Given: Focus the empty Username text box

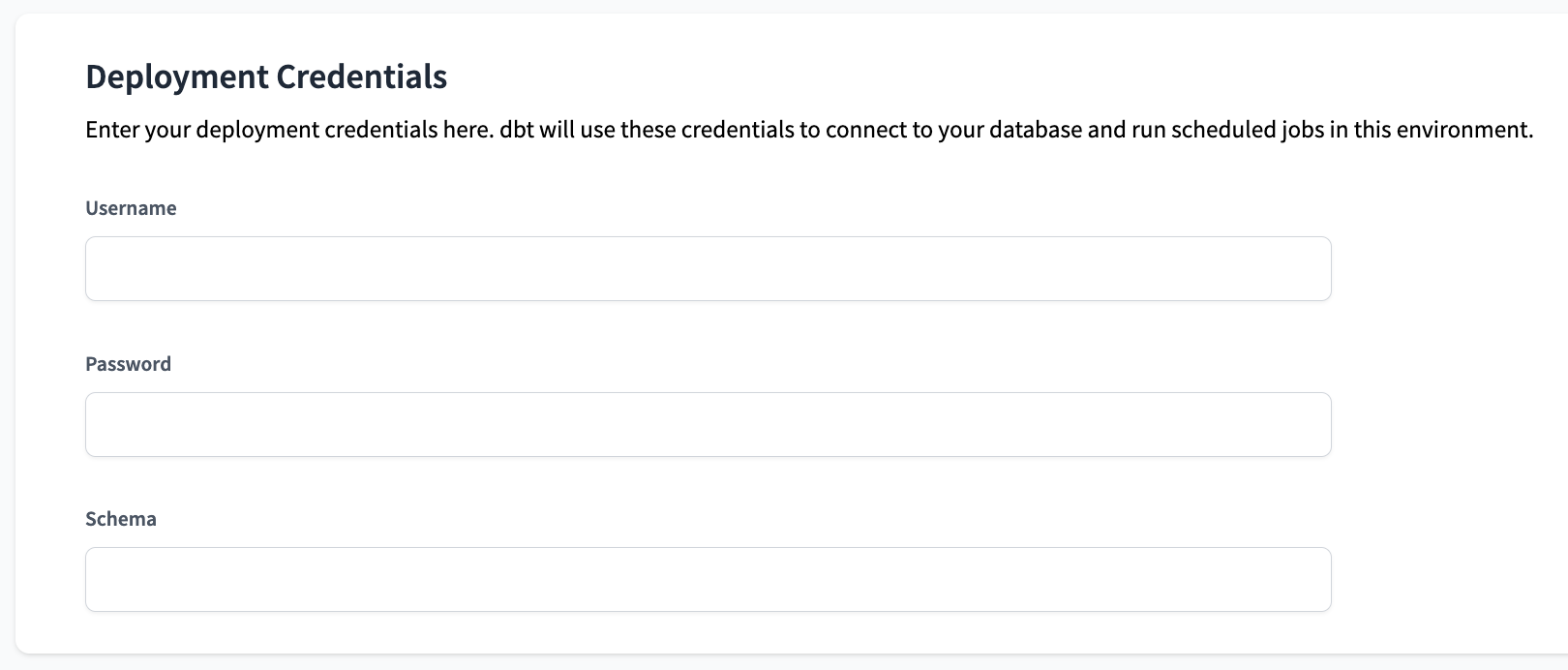Looking at the screenshot, I should tap(707, 268).
